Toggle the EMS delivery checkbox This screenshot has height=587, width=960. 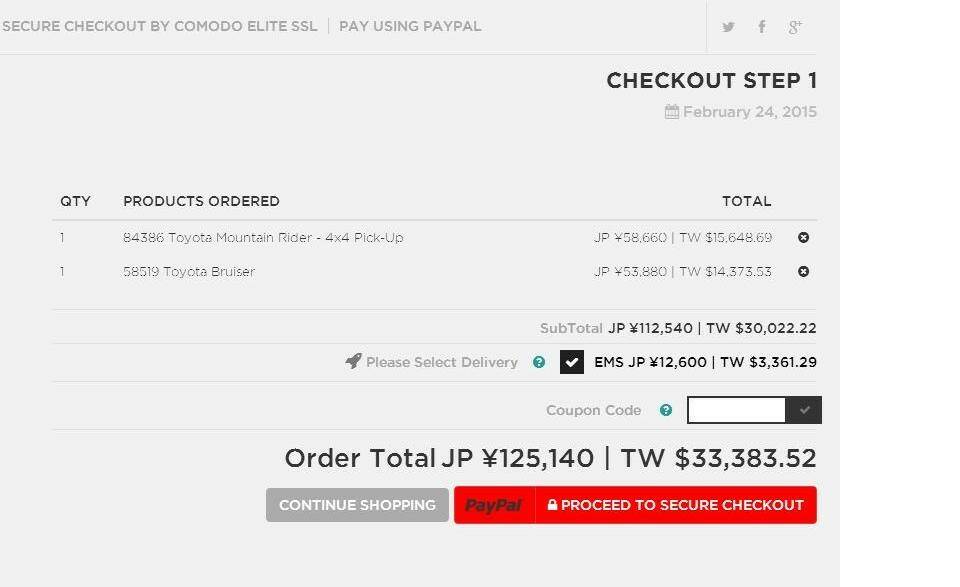tap(572, 362)
